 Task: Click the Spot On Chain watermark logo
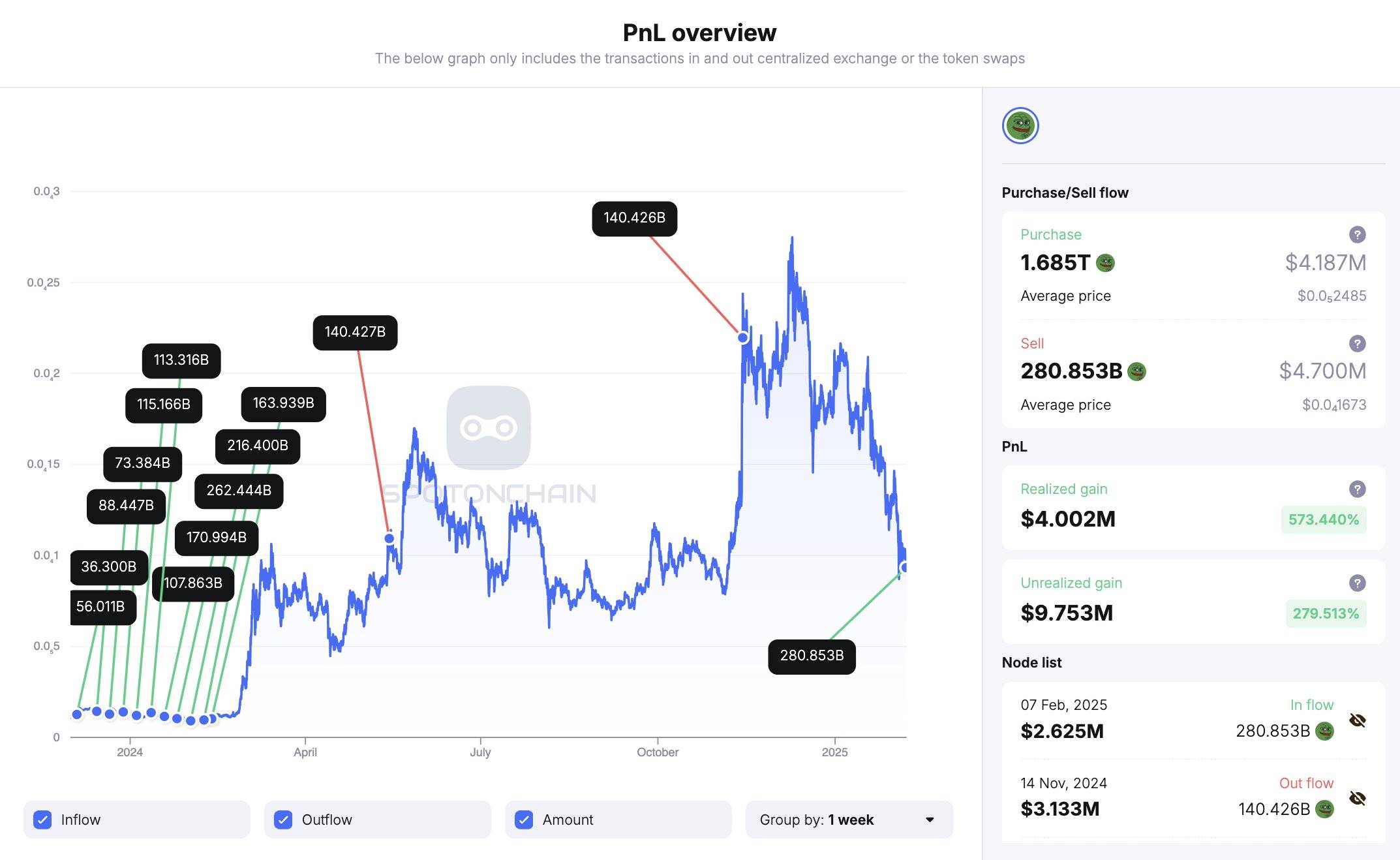489,428
